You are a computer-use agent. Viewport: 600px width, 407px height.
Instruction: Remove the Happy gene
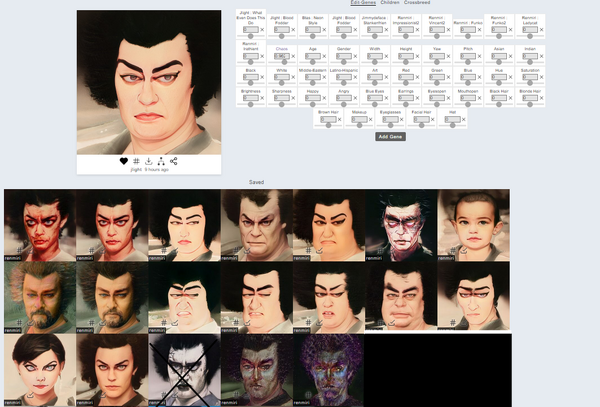coord(324,98)
